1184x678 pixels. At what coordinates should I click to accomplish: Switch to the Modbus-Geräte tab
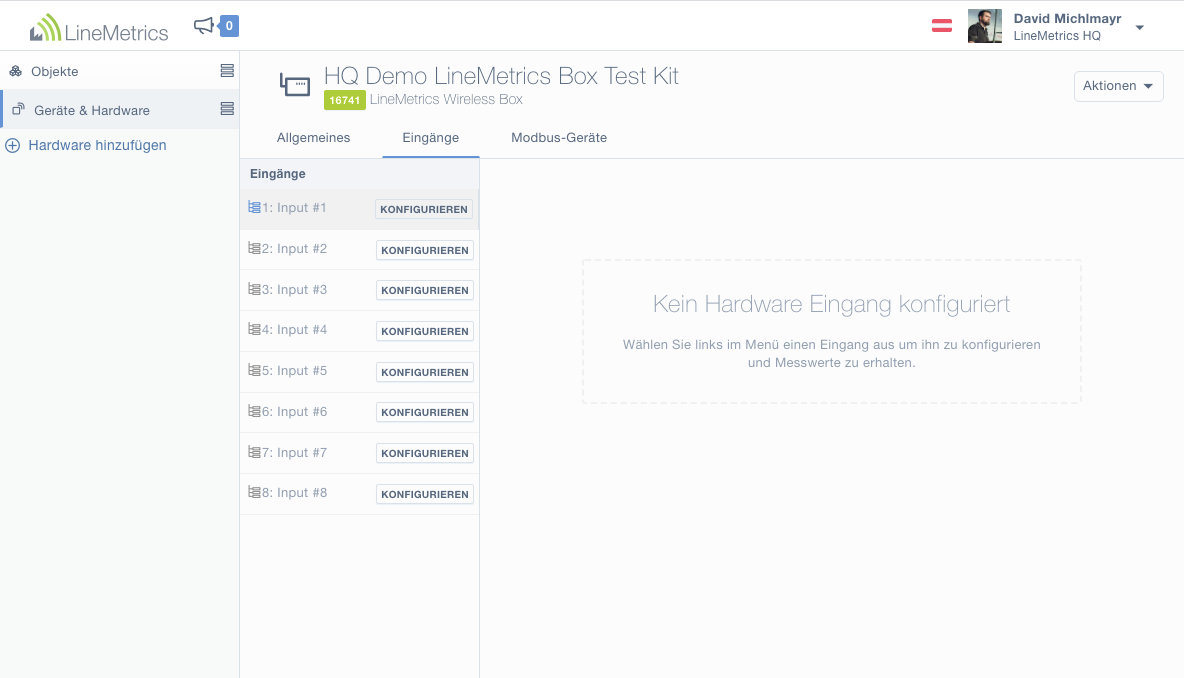(559, 137)
